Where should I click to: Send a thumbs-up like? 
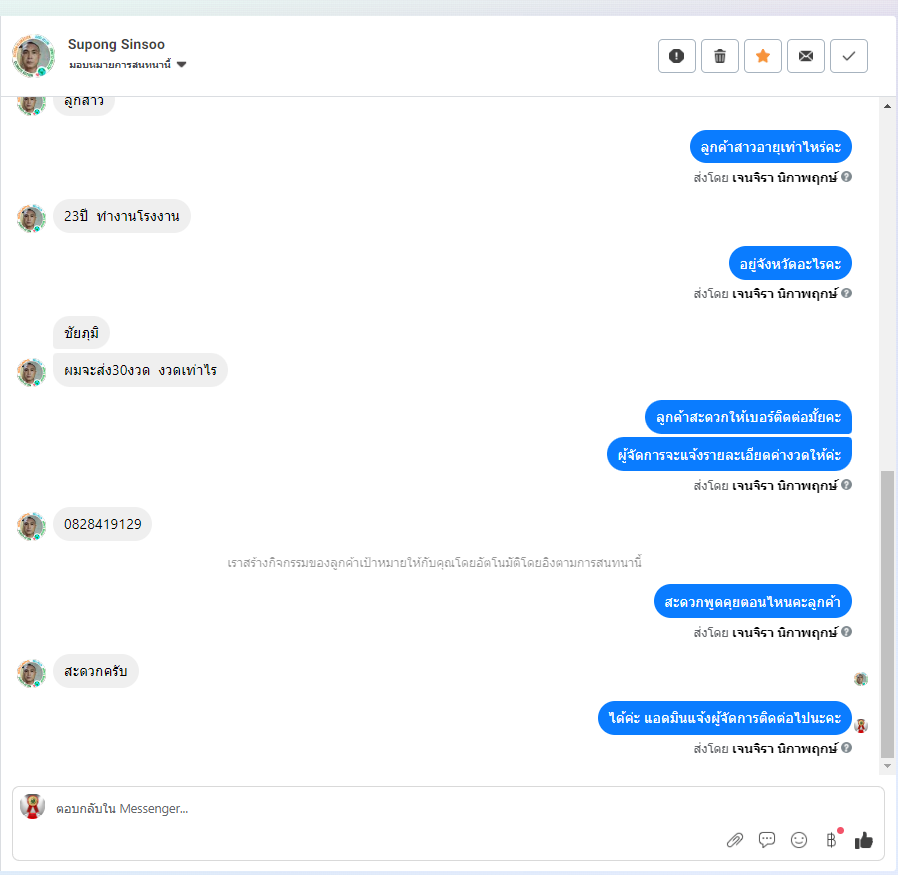click(x=864, y=840)
